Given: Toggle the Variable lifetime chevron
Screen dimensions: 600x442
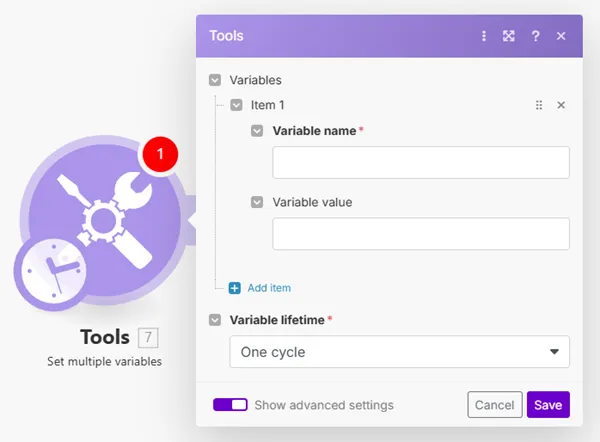Looking at the screenshot, I should click(215, 320).
